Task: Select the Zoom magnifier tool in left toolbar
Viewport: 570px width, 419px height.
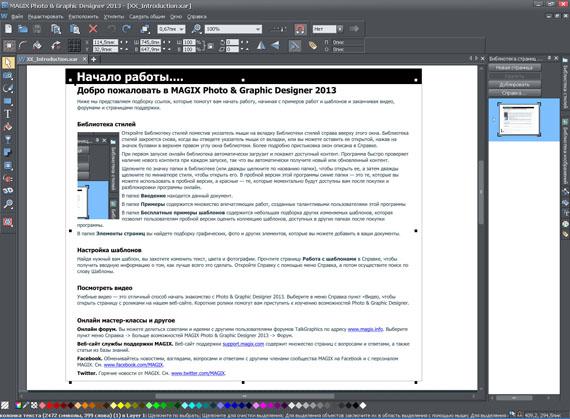Action: point(8,204)
